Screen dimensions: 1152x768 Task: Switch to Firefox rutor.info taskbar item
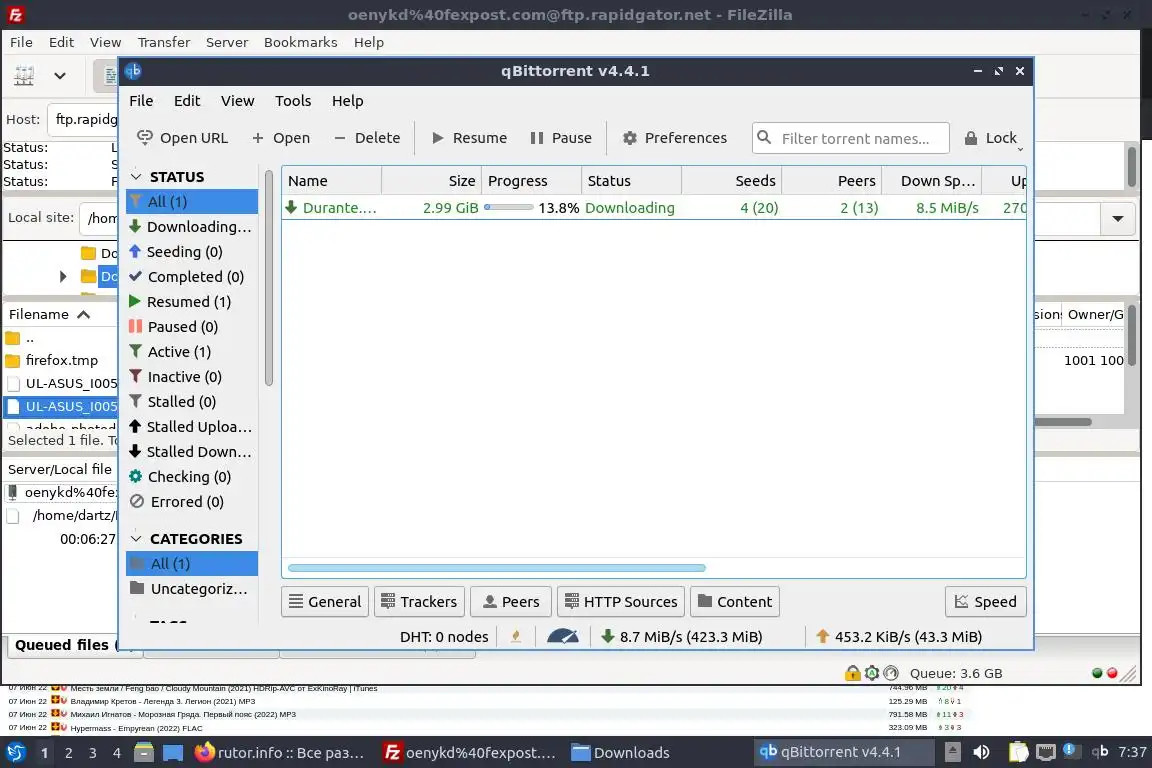click(280, 753)
